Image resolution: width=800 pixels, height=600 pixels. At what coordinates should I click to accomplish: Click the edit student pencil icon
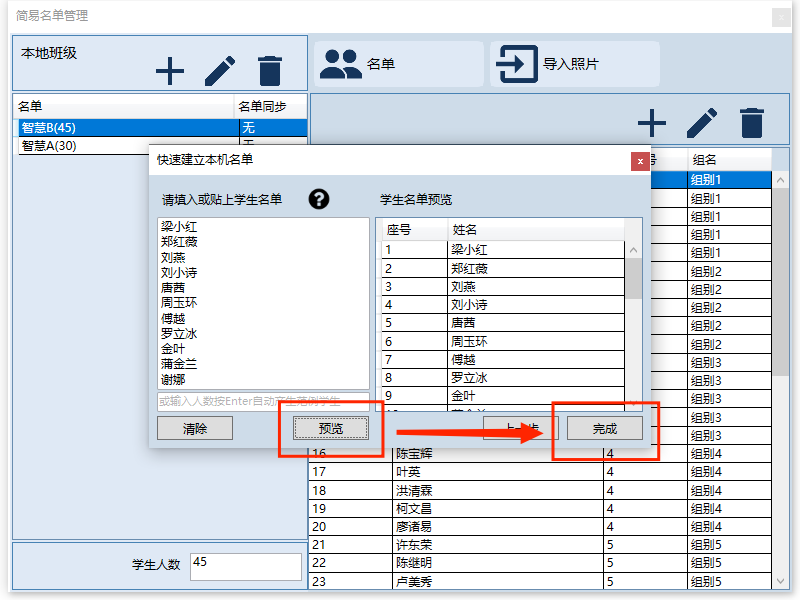point(702,123)
